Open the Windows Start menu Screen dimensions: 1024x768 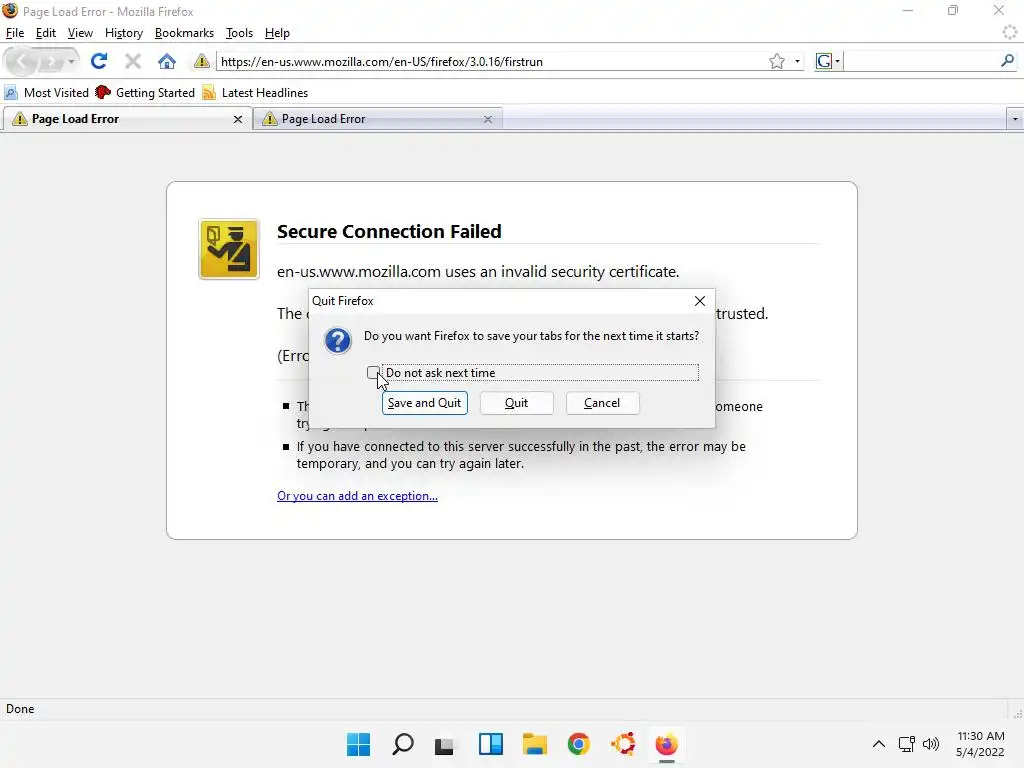coord(359,744)
